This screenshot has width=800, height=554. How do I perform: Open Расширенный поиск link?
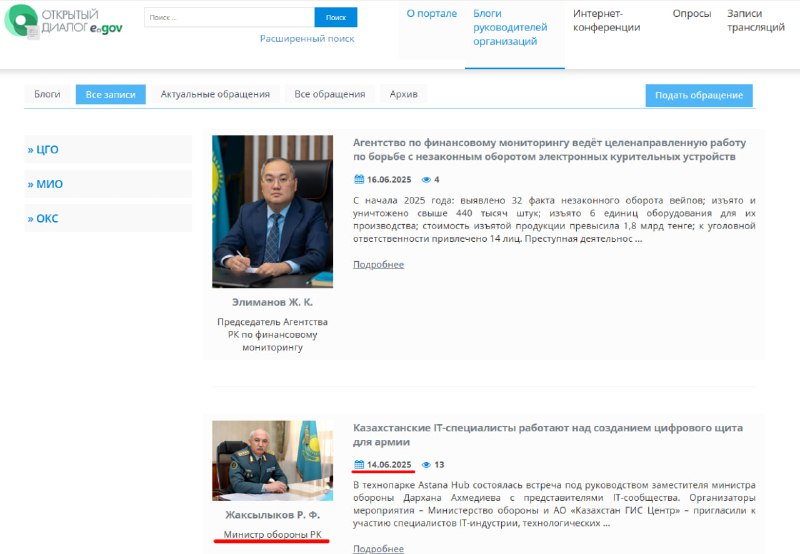(307, 39)
